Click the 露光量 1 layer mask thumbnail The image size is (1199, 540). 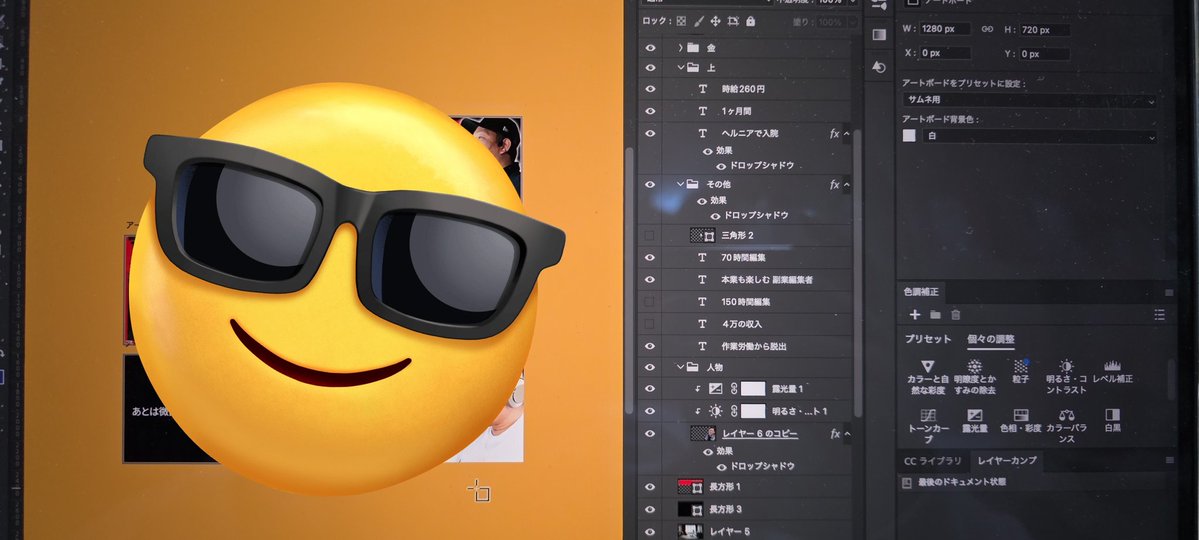pyautogui.click(x=752, y=389)
